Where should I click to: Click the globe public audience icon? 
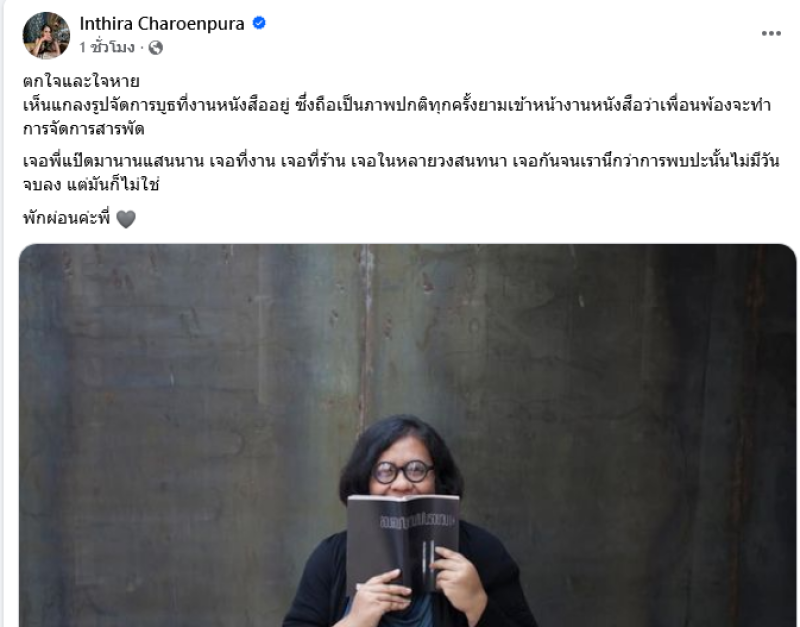pyautogui.click(x=156, y=48)
